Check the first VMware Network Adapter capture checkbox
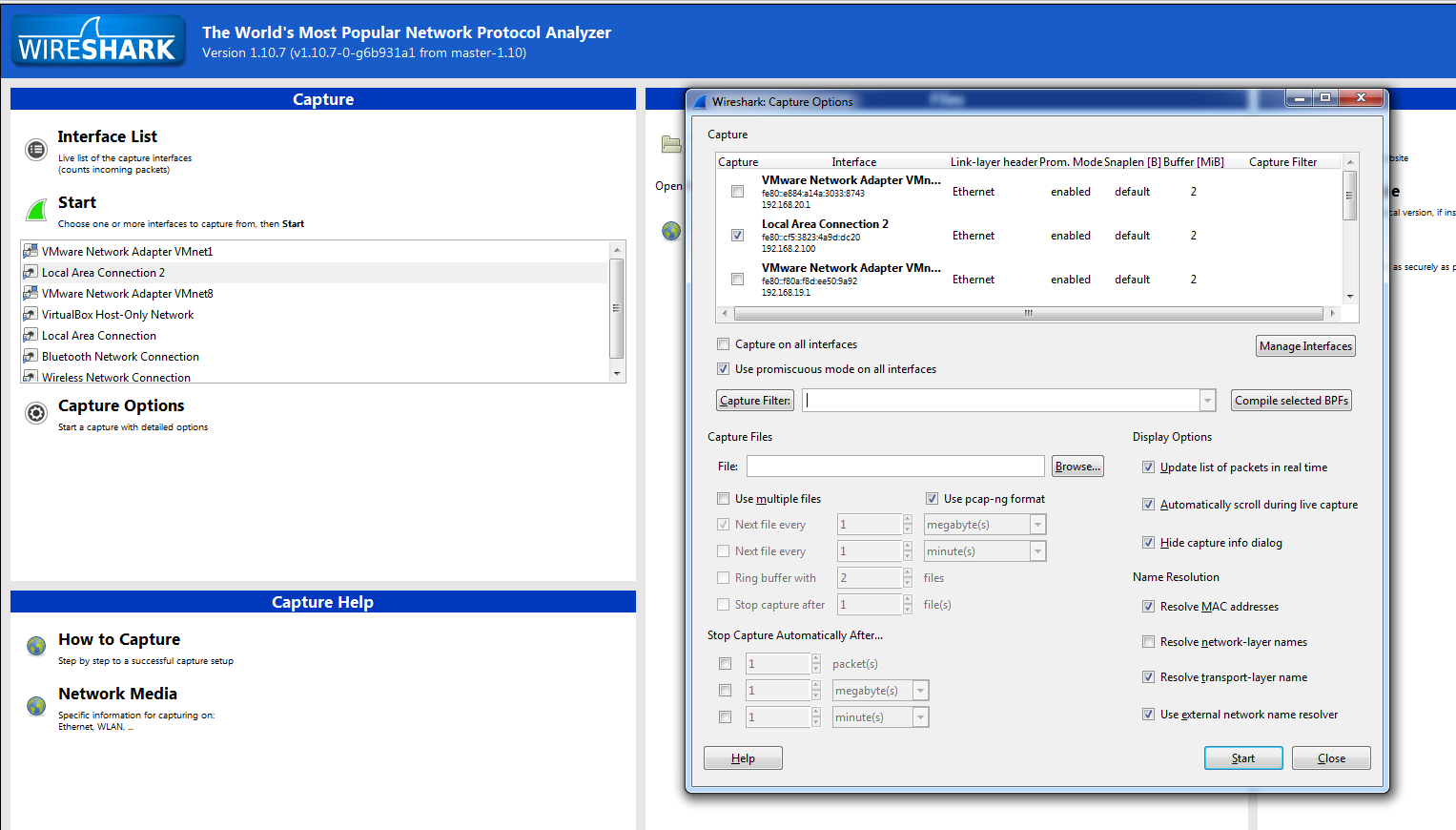The image size is (1456, 830). coord(737,191)
